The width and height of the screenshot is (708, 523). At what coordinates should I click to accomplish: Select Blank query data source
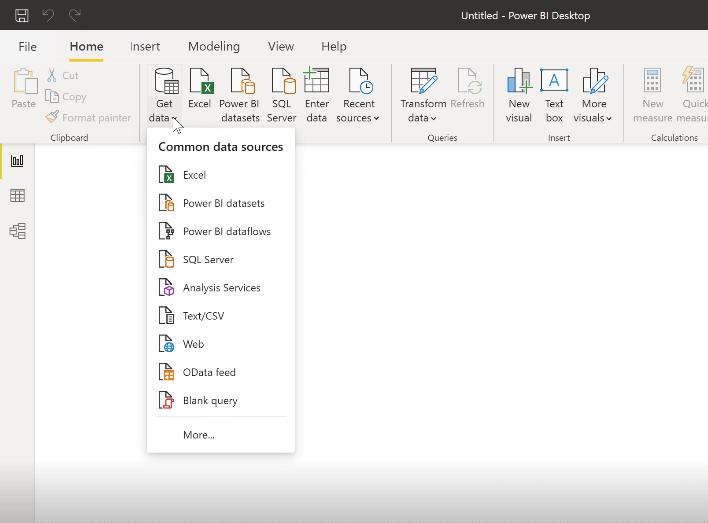pos(210,400)
